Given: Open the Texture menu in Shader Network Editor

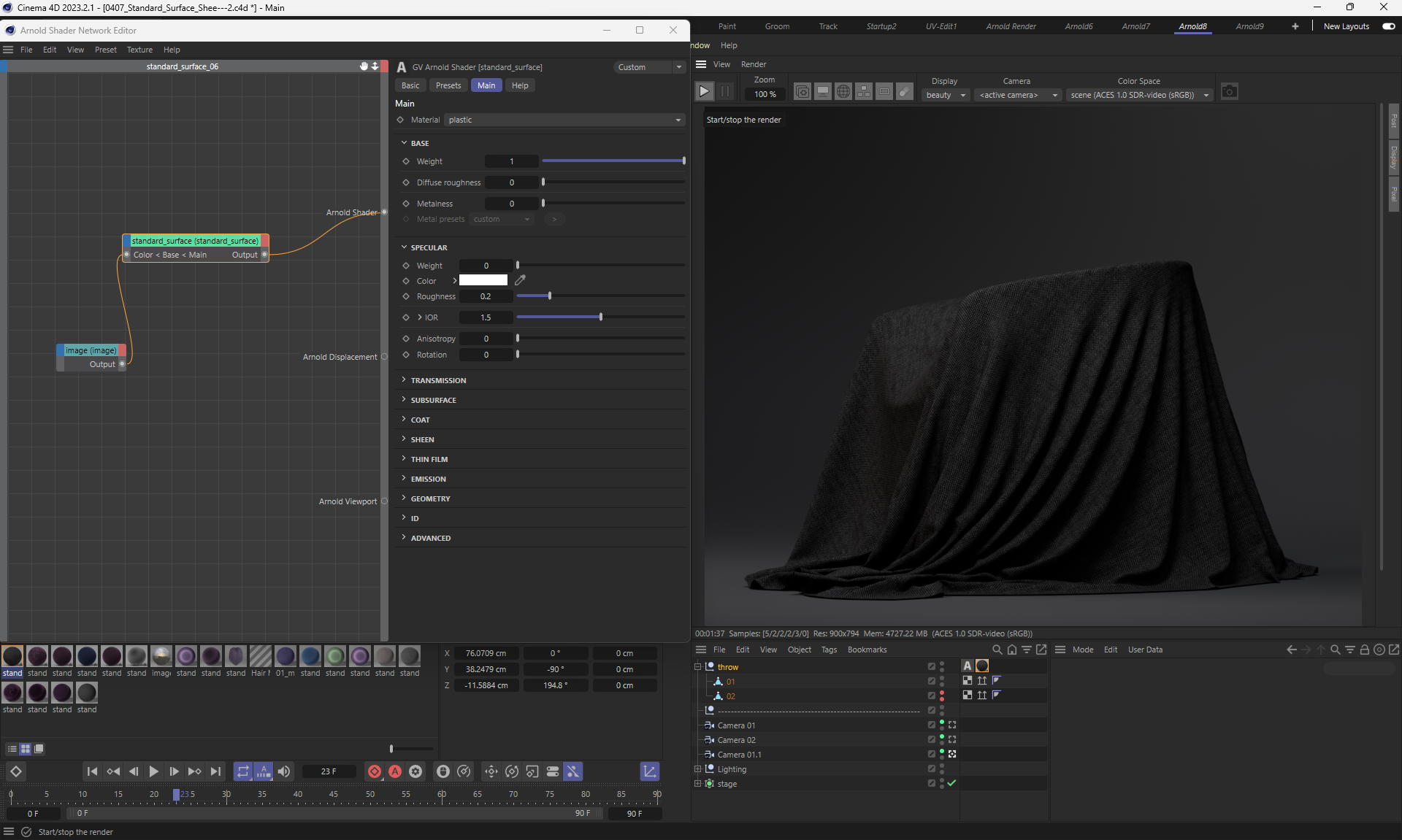Looking at the screenshot, I should point(139,50).
